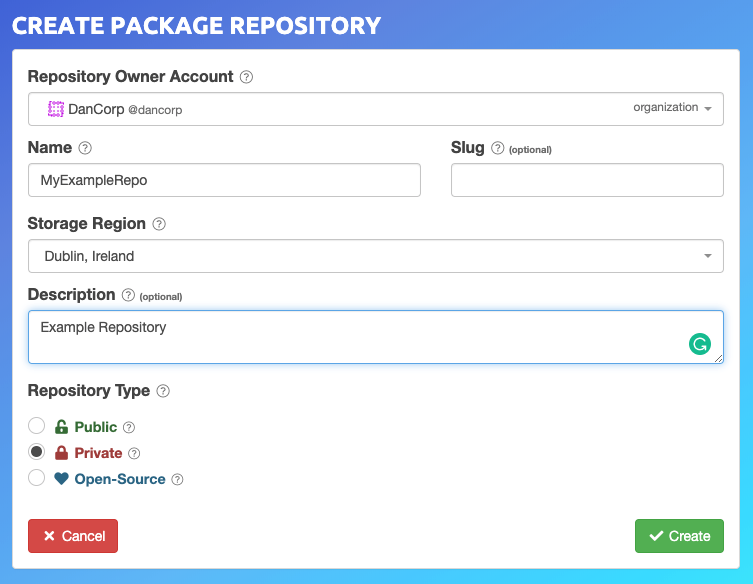Click help icon beside Repository Owner Account
The height and width of the screenshot is (584, 753).
246,77
